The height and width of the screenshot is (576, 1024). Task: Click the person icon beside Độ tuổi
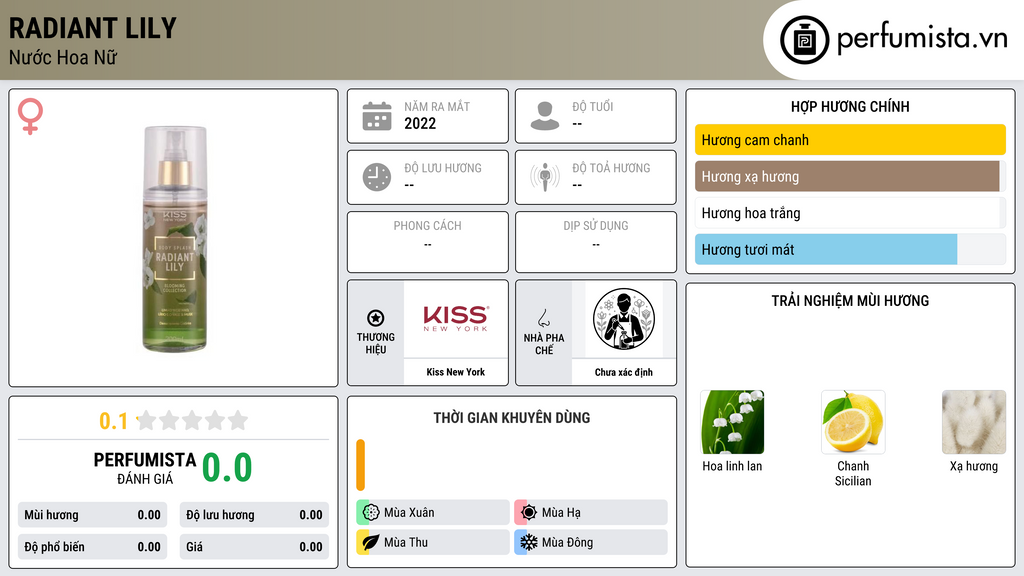click(x=545, y=116)
